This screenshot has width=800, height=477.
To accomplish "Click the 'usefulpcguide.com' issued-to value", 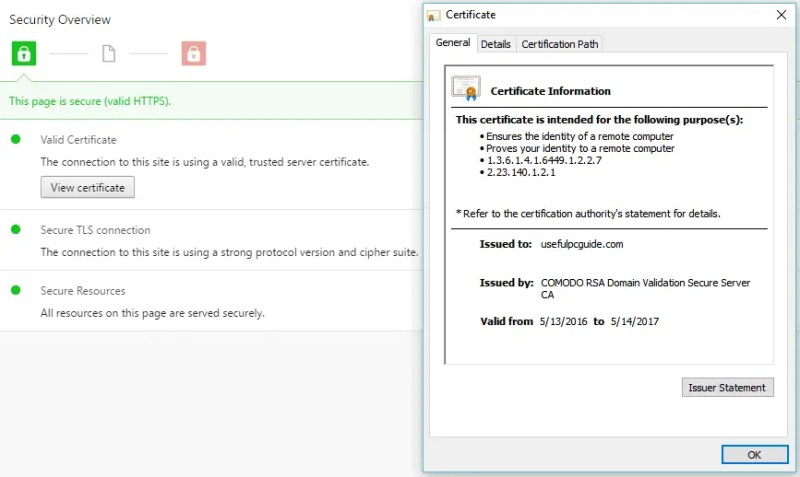I will pyautogui.click(x=582, y=244).
